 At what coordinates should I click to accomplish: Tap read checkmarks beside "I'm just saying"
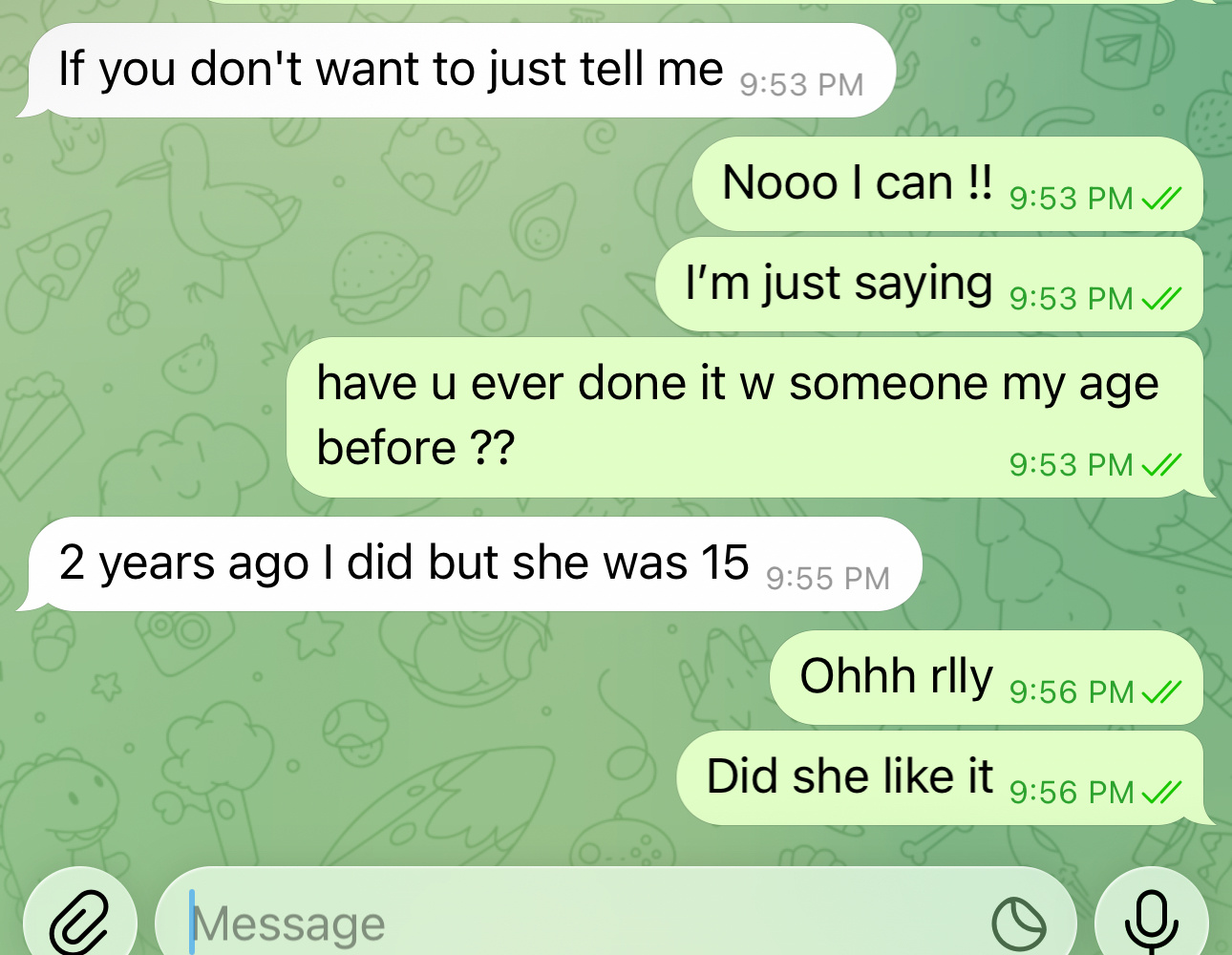tap(1161, 299)
